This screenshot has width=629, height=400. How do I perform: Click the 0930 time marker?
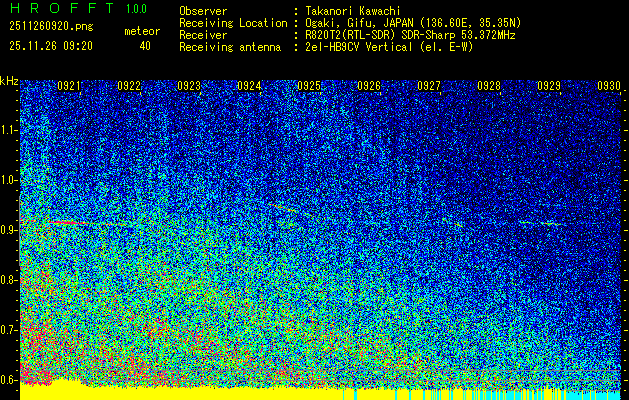click(609, 86)
